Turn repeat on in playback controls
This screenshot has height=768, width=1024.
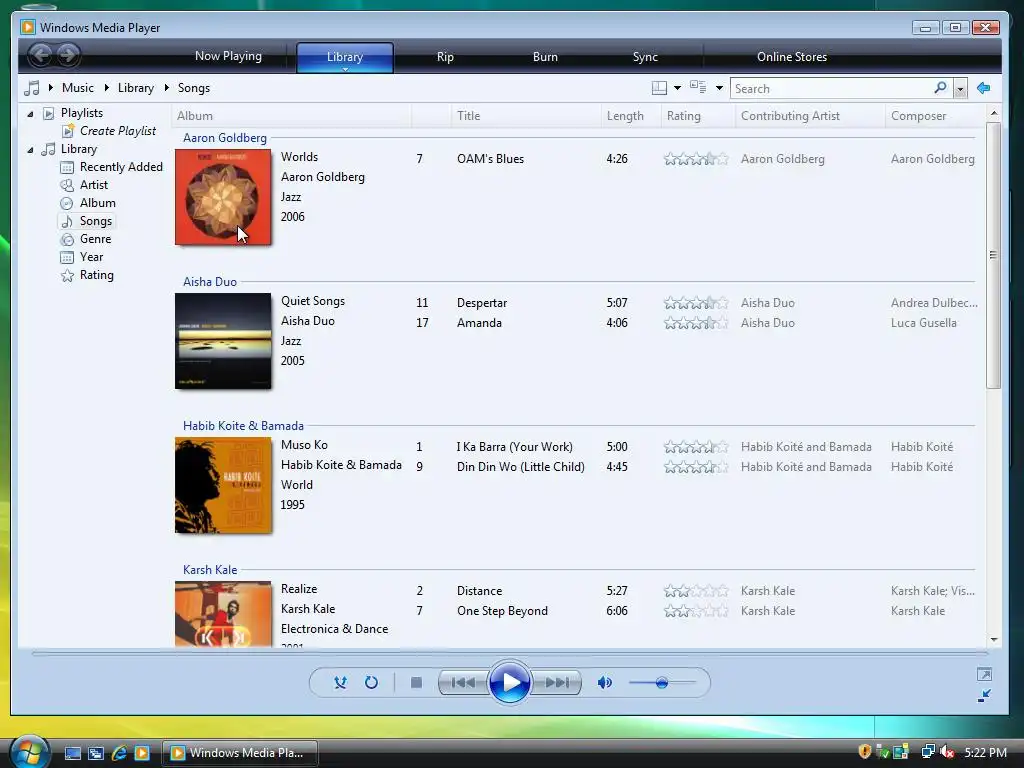point(371,682)
